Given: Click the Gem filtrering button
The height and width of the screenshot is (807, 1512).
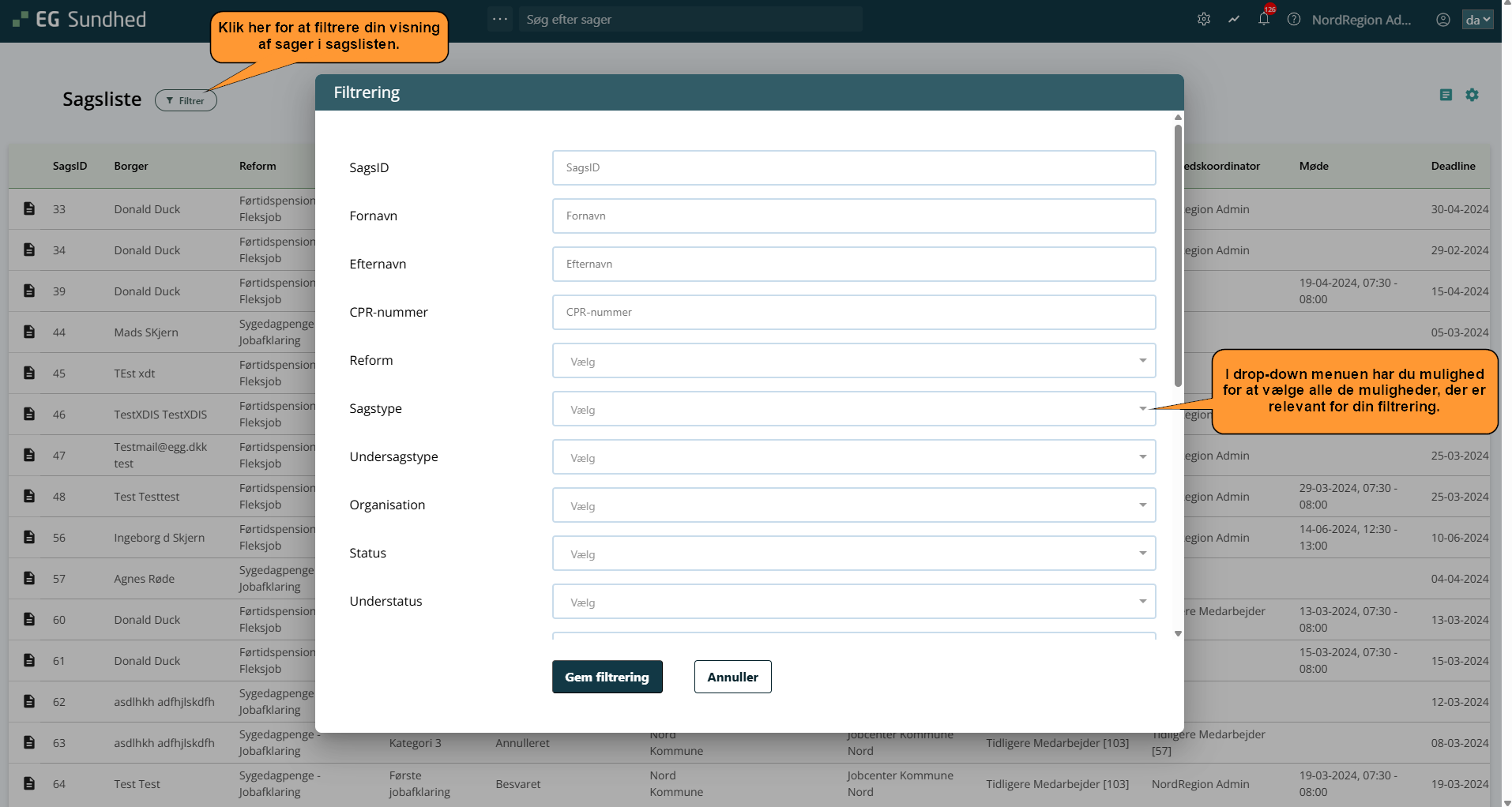Looking at the screenshot, I should click(x=607, y=677).
